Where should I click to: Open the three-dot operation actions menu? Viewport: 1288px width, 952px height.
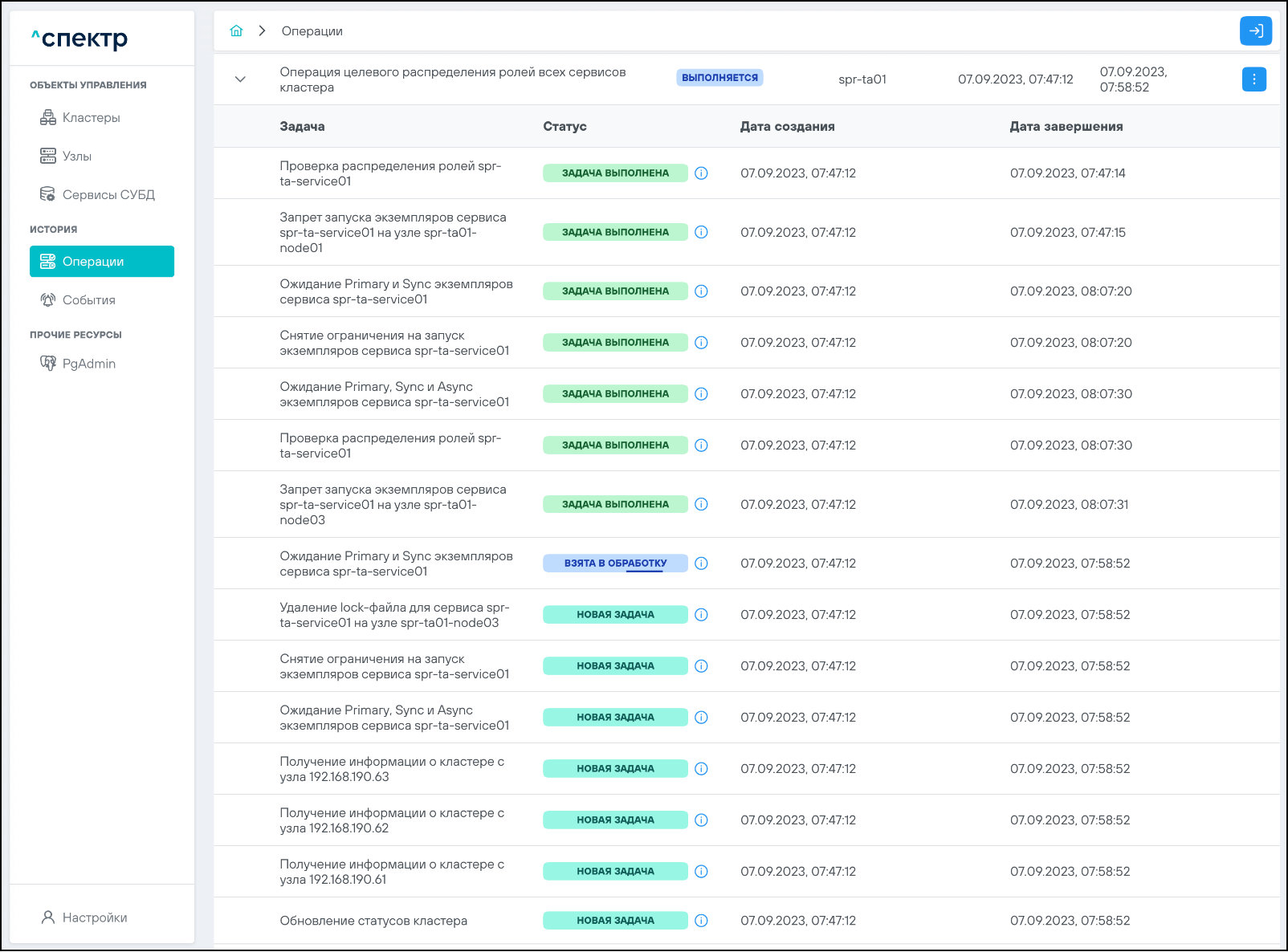1253,79
